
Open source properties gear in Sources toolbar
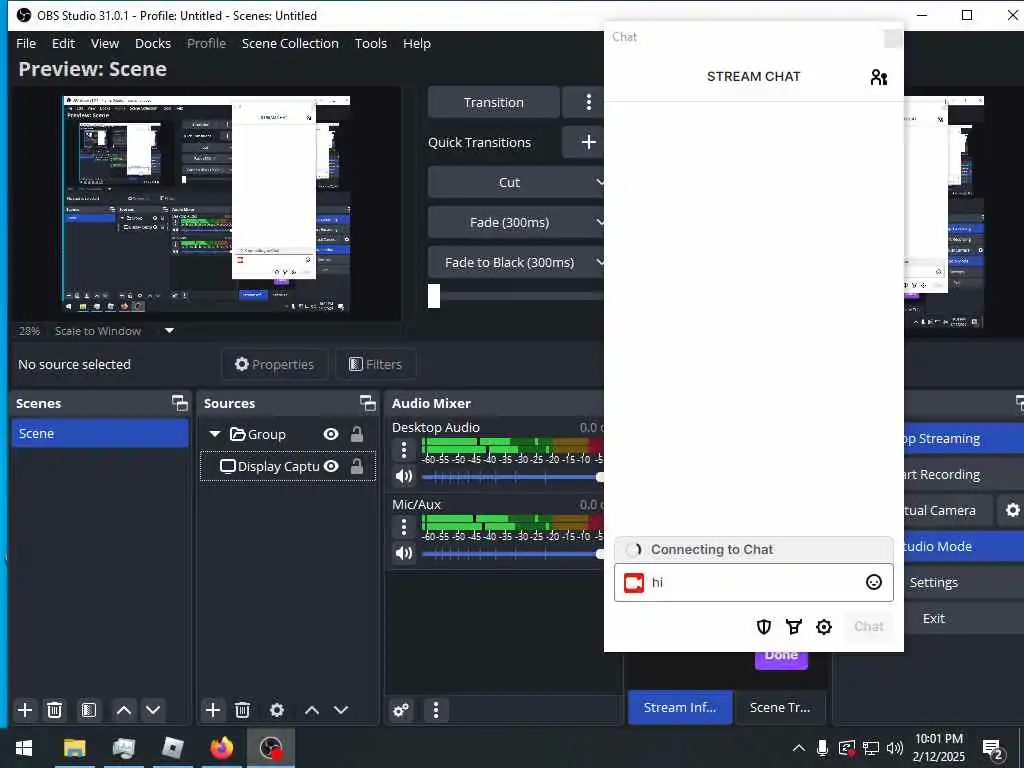tap(277, 710)
